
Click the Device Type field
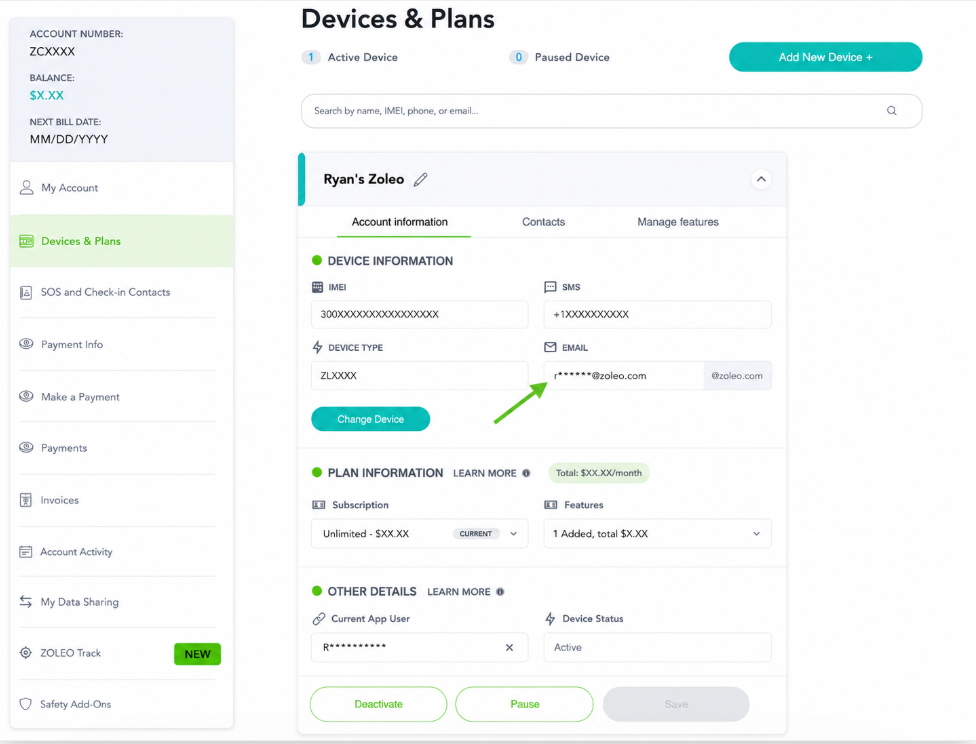pos(420,375)
